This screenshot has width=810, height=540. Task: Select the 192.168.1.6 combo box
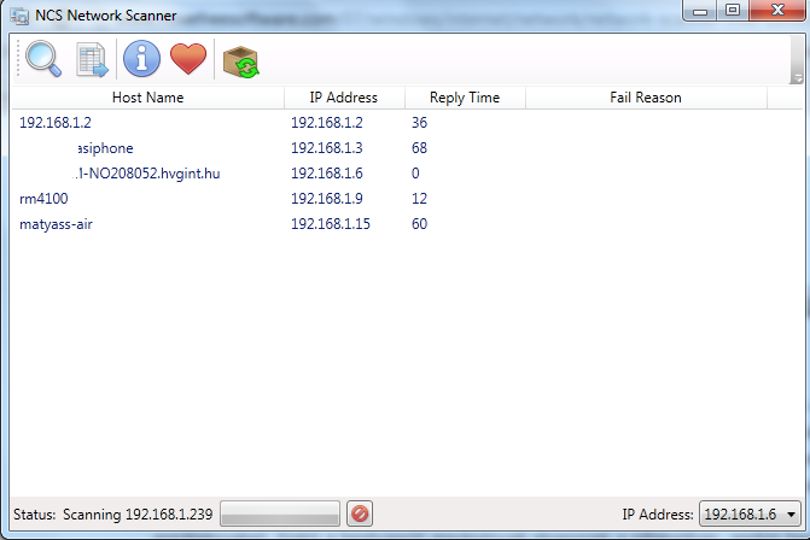coord(750,514)
